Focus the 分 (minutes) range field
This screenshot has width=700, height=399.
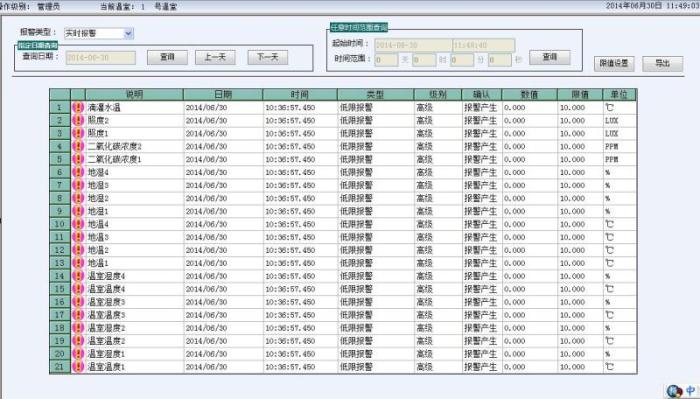462,59
